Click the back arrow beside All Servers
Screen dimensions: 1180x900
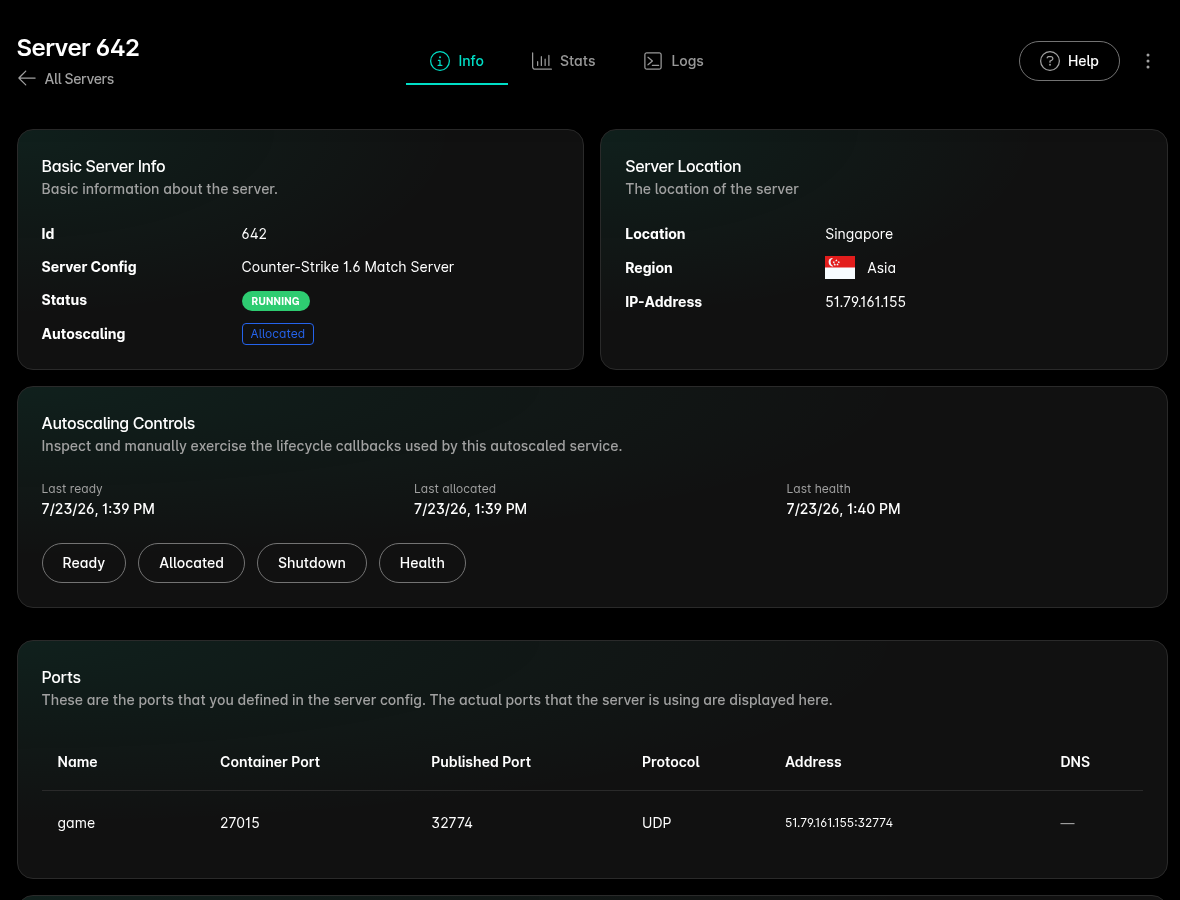tap(27, 78)
